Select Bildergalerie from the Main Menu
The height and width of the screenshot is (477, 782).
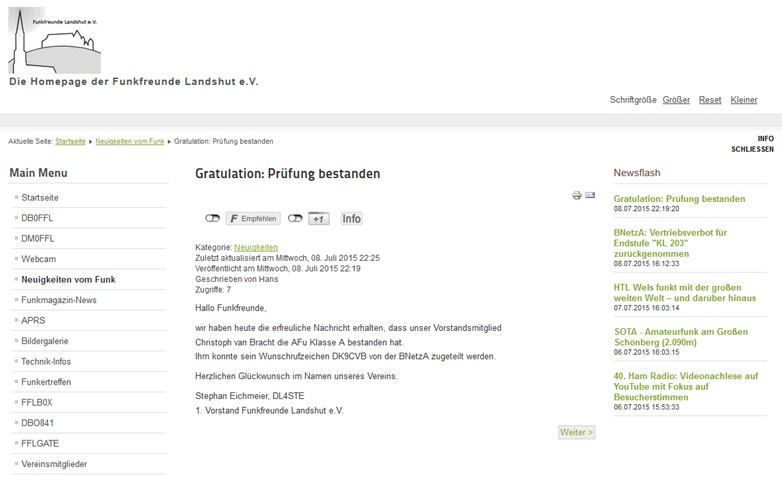point(44,341)
